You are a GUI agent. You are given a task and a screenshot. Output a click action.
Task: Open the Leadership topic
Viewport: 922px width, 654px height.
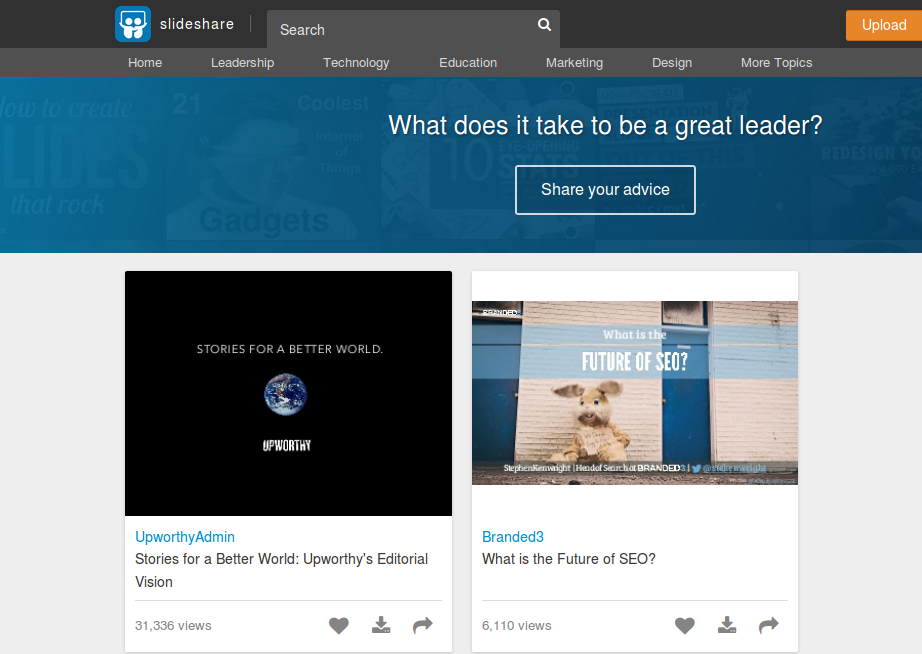[x=242, y=63]
